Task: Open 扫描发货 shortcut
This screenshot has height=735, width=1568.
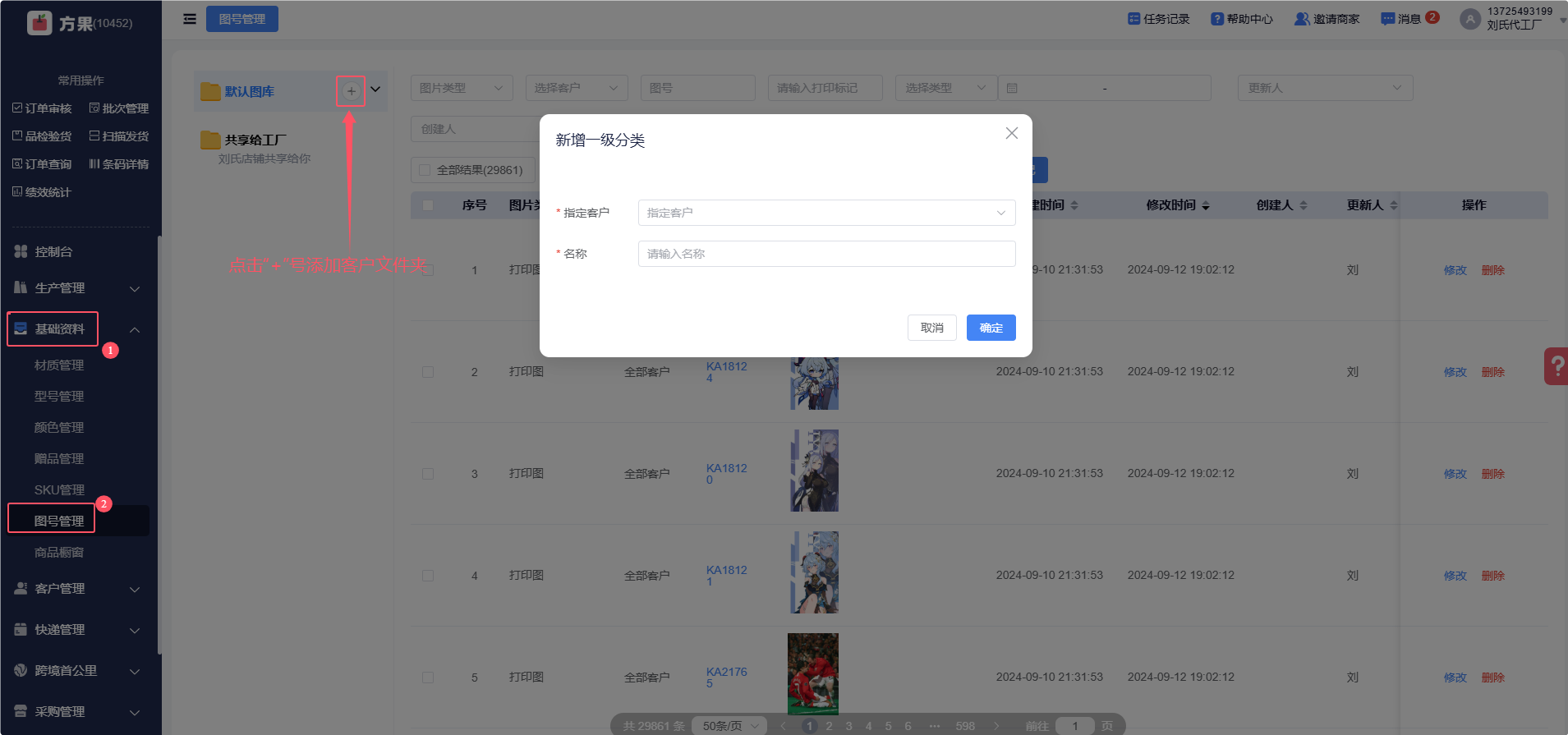Action: coord(119,136)
